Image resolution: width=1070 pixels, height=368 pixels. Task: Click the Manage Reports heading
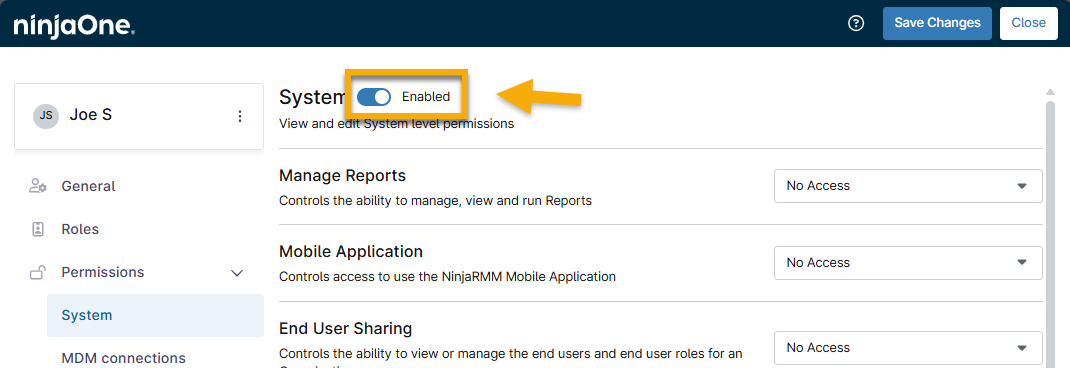coord(343,175)
